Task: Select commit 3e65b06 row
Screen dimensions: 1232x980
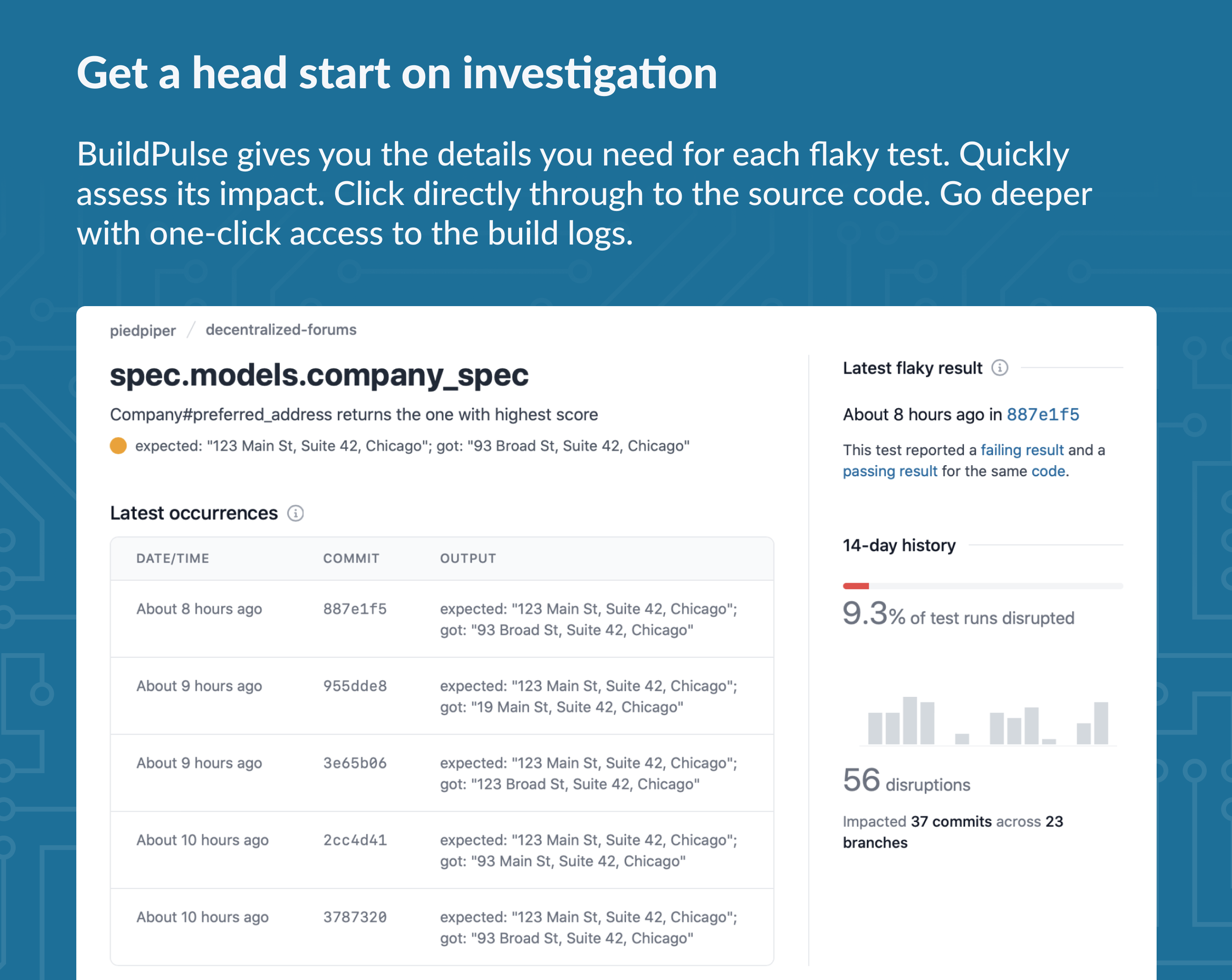Action: (442, 773)
